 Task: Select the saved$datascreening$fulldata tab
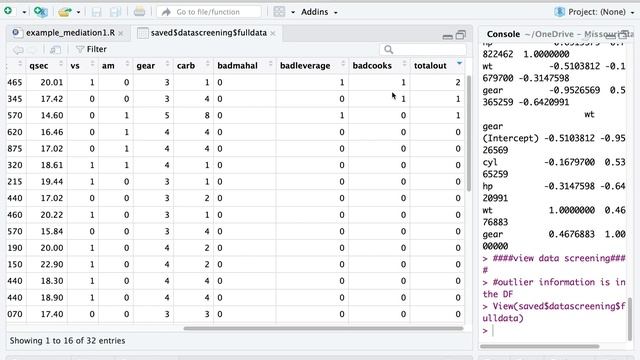(209, 33)
